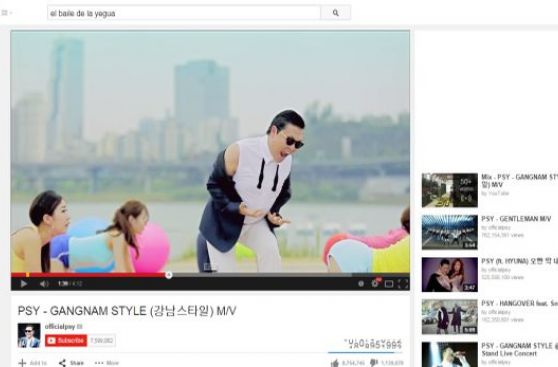Open the officialpsy channel name link
Image resolution: width=558 pixels, height=367 pixels.
pos(60,326)
